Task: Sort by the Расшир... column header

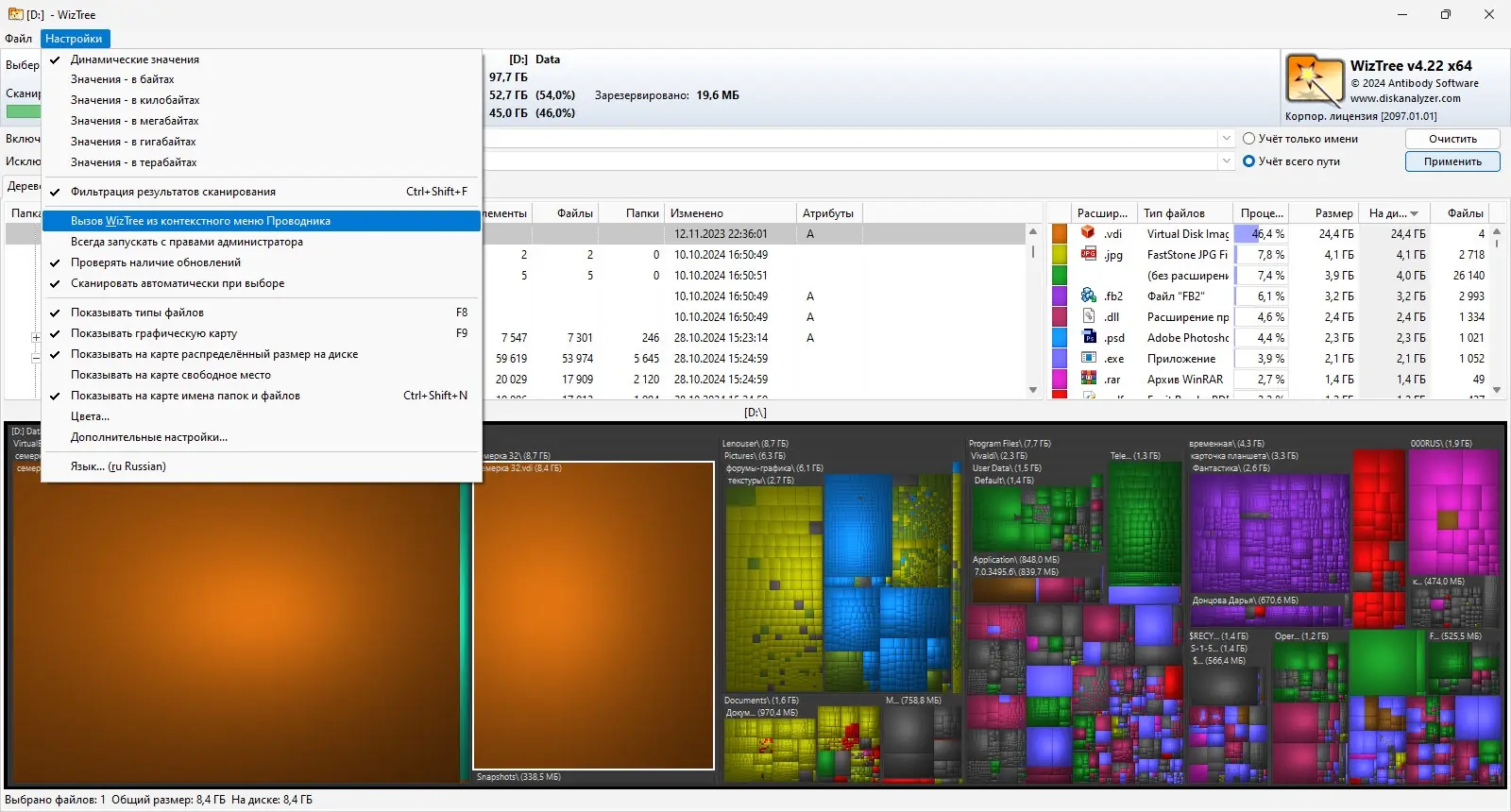Action: coord(1103,213)
